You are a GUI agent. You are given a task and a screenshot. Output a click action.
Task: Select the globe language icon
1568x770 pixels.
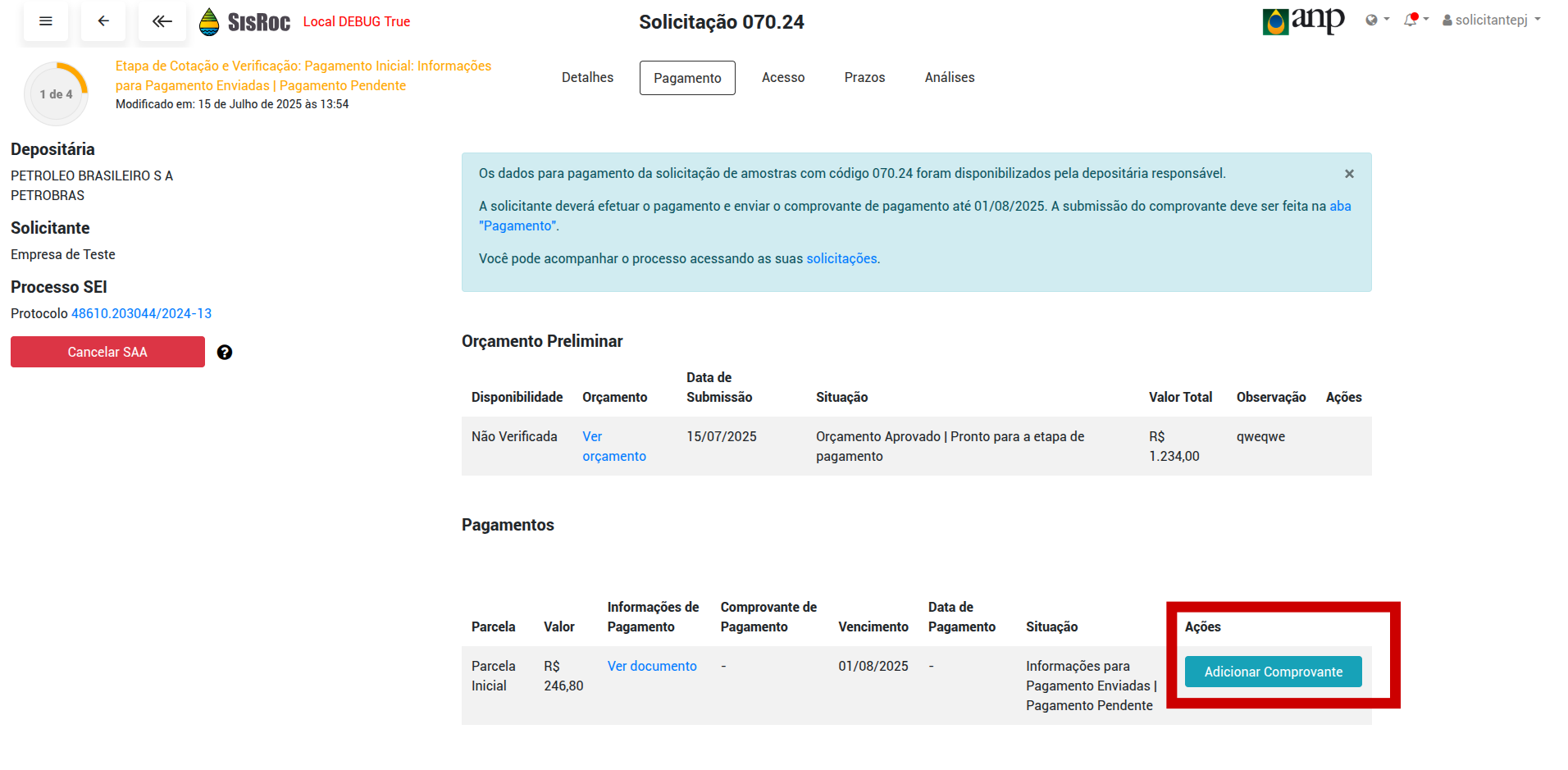pos(1372,20)
